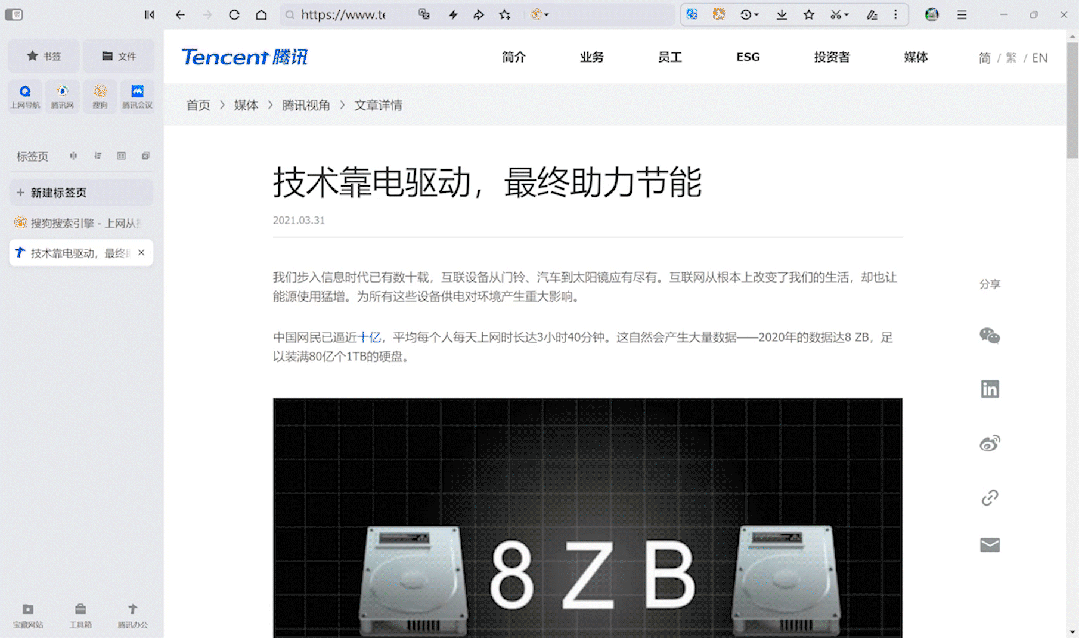The height and width of the screenshot is (638, 1079).
Task: Open the Sogou search engine dropdown
Action: click(x=540, y=14)
